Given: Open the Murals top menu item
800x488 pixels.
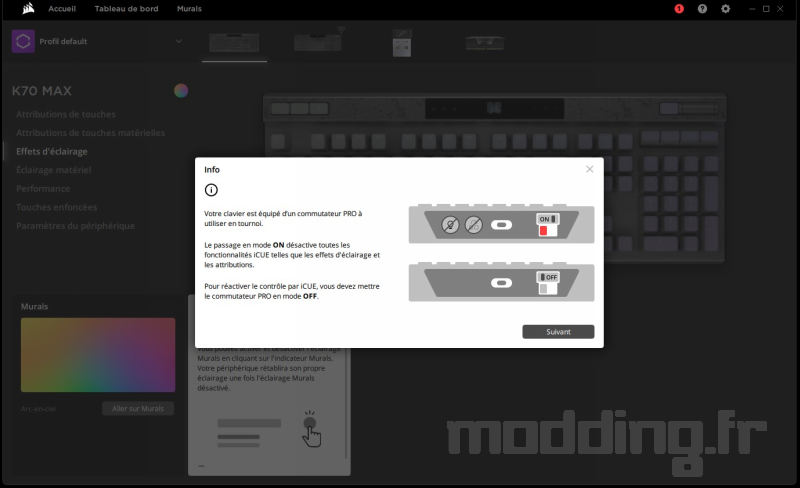Looking at the screenshot, I should (189, 9).
